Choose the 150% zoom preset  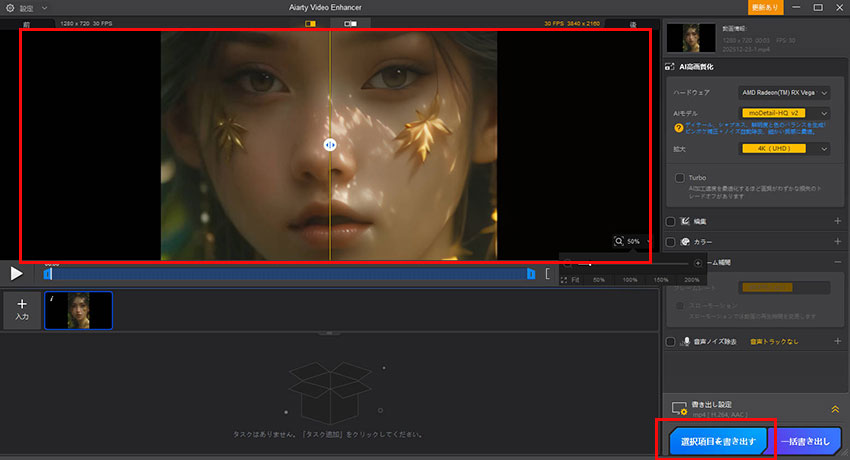pyautogui.click(x=660, y=280)
